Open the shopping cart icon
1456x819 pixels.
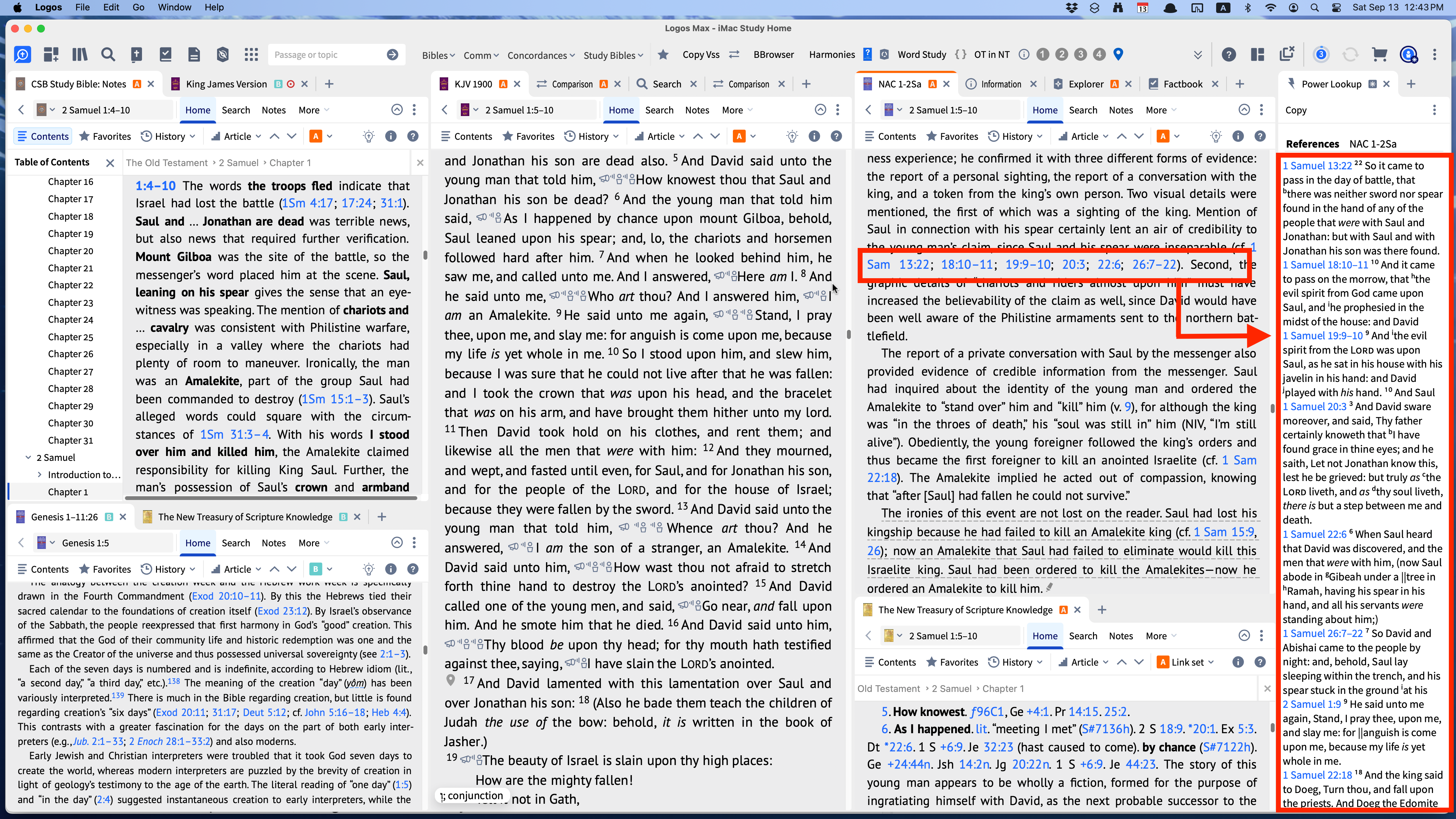pyautogui.click(x=1379, y=55)
